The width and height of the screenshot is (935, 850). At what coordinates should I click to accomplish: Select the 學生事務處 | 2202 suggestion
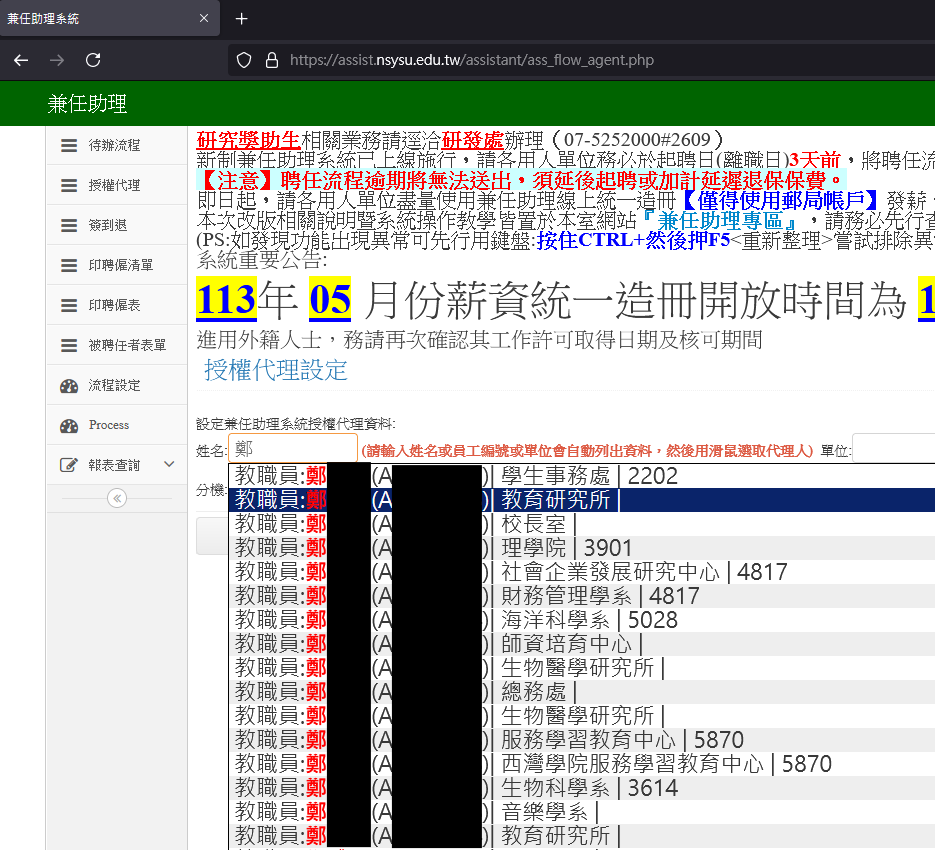582,476
